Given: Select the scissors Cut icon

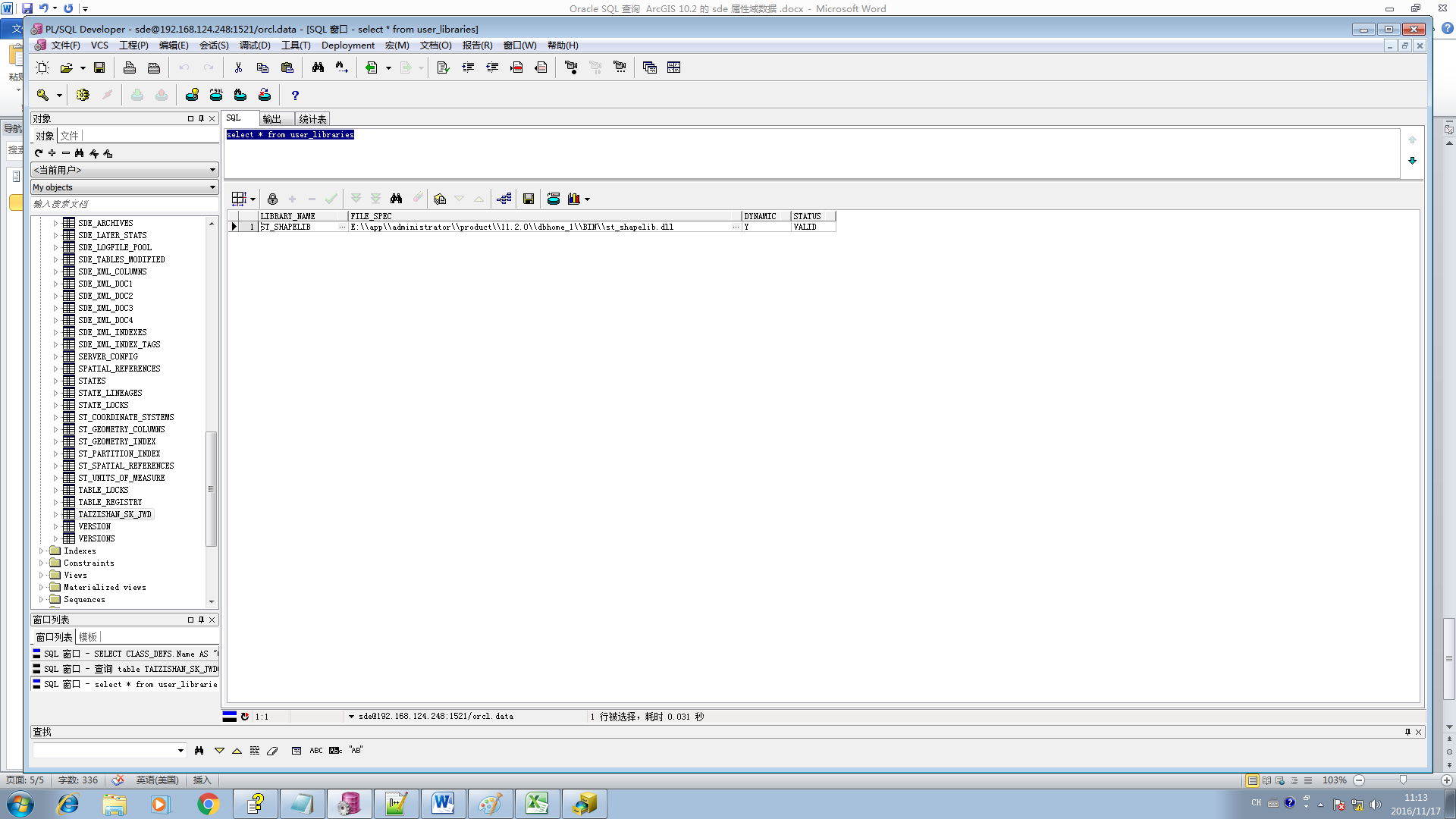Looking at the screenshot, I should click(x=237, y=67).
